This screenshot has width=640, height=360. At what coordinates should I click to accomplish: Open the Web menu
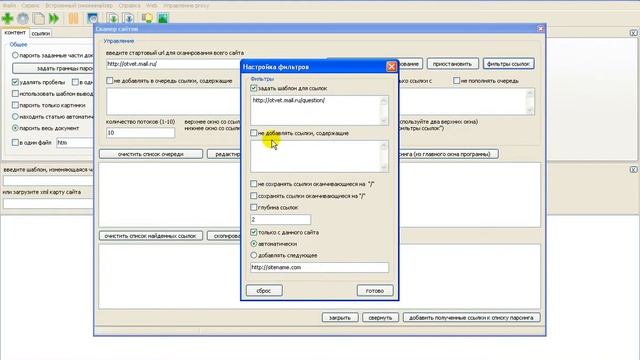tap(151, 5)
